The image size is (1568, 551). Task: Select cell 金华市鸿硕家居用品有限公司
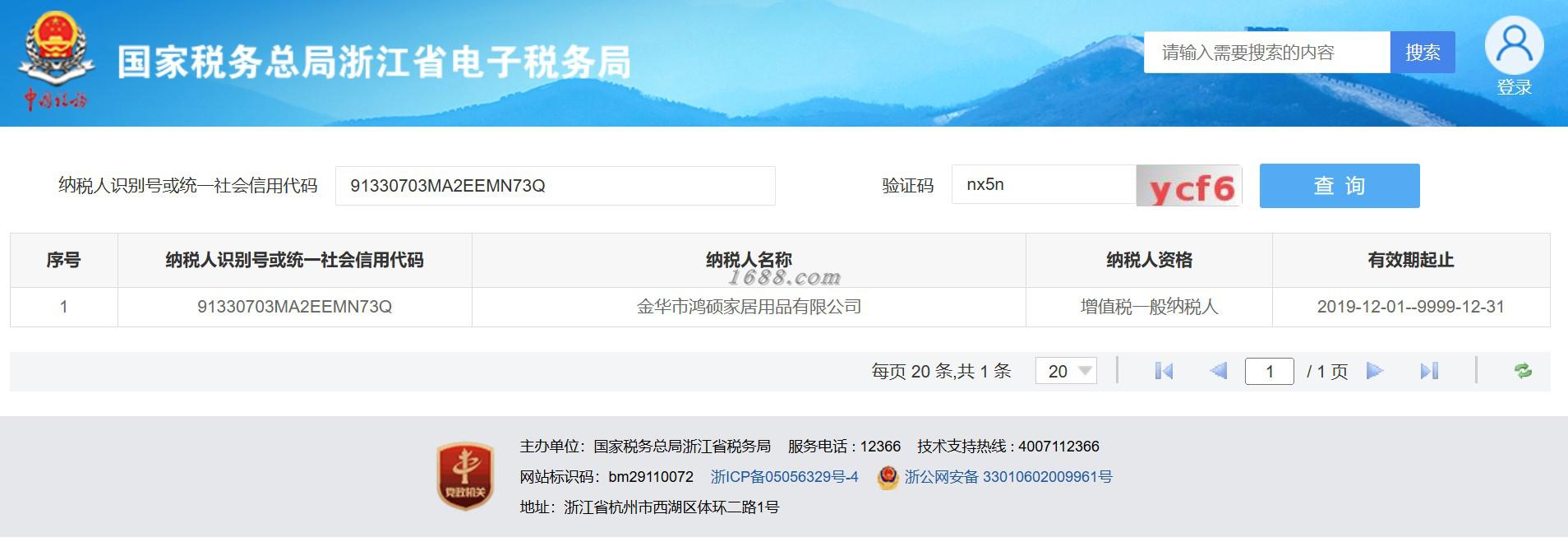(749, 307)
